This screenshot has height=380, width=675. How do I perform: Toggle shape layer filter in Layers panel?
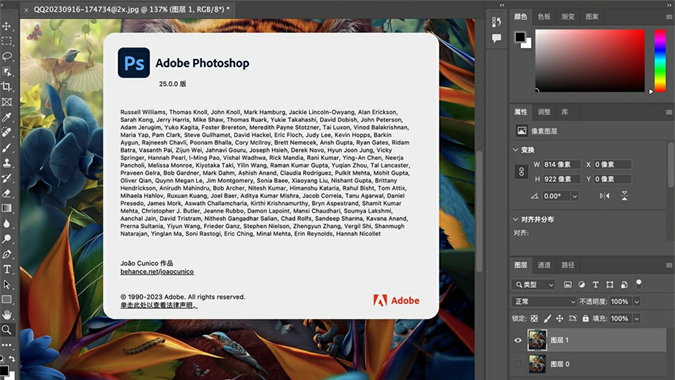pos(610,284)
